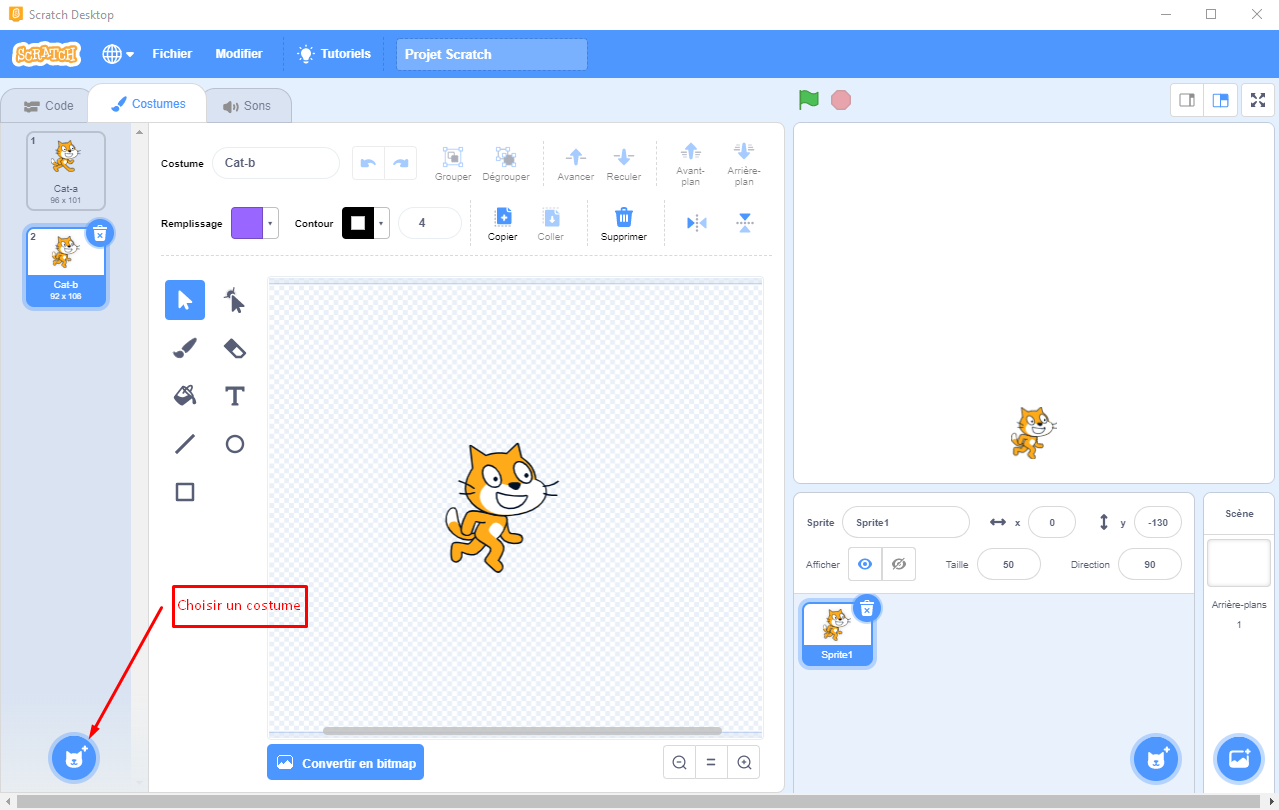The image size is (1279, 810).
Task: Open the Fichier menu
Action: tap(172, 54)
